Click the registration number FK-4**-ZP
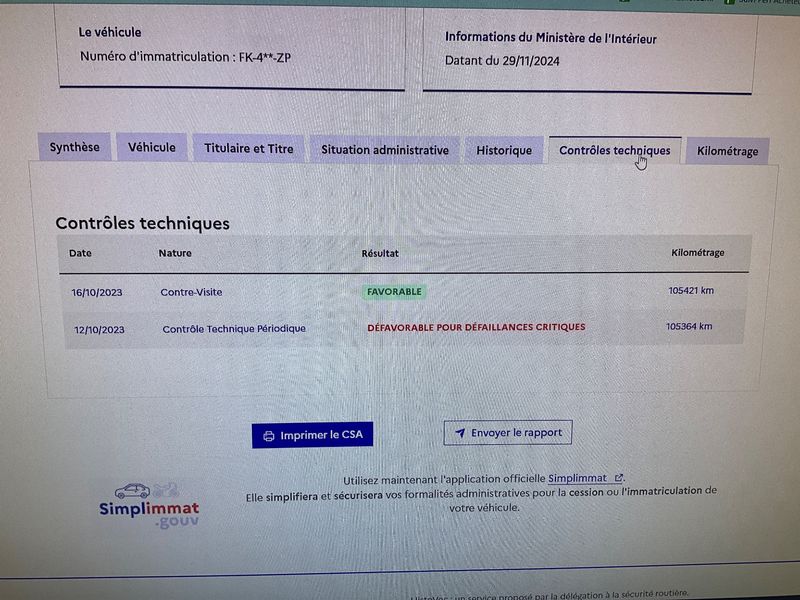The image size is (800, 600). 265,58
